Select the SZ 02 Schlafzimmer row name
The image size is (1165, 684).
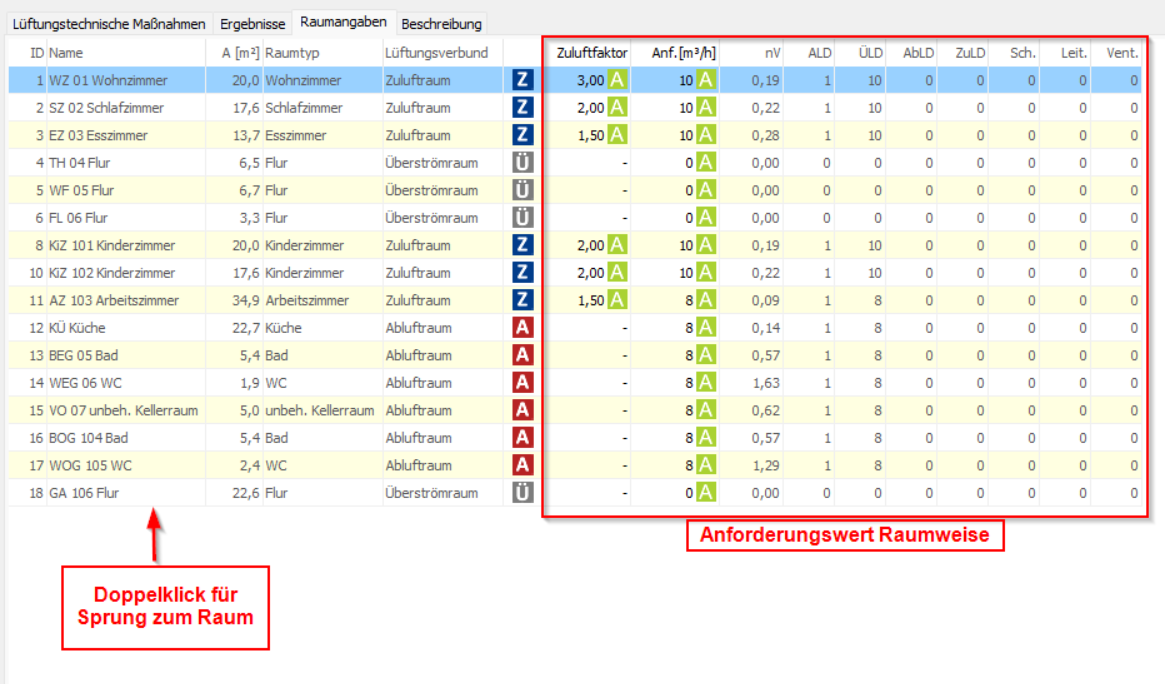coord(106,108)
